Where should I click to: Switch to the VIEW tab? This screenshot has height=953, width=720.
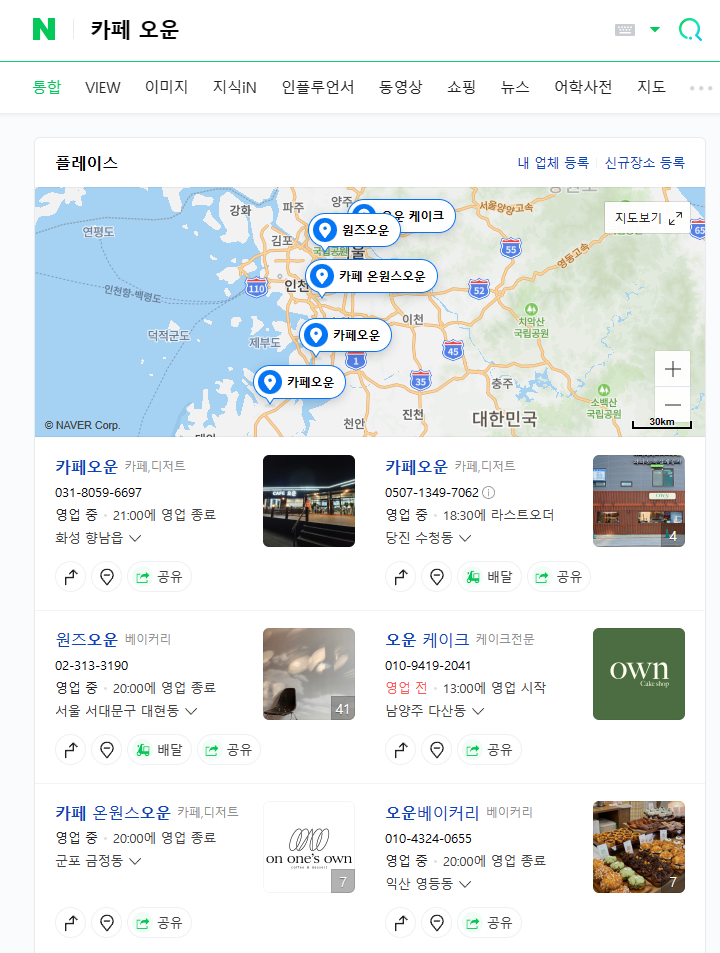click(103, 88)
